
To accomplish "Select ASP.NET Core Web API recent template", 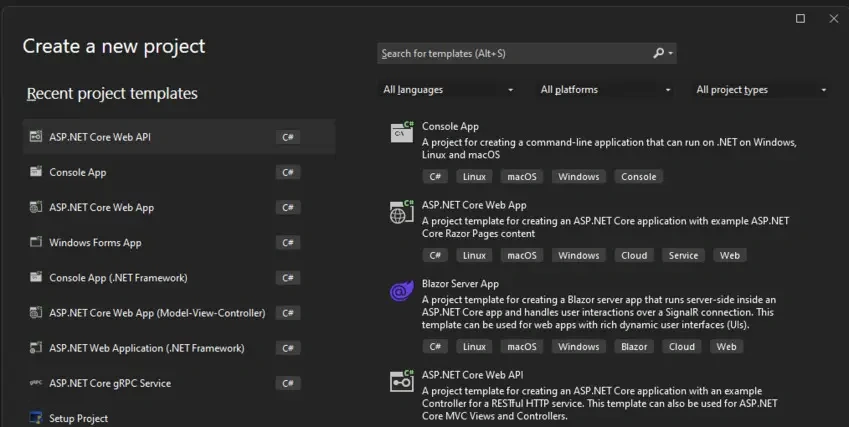I will pyautogui.click(x=179, y=137).
